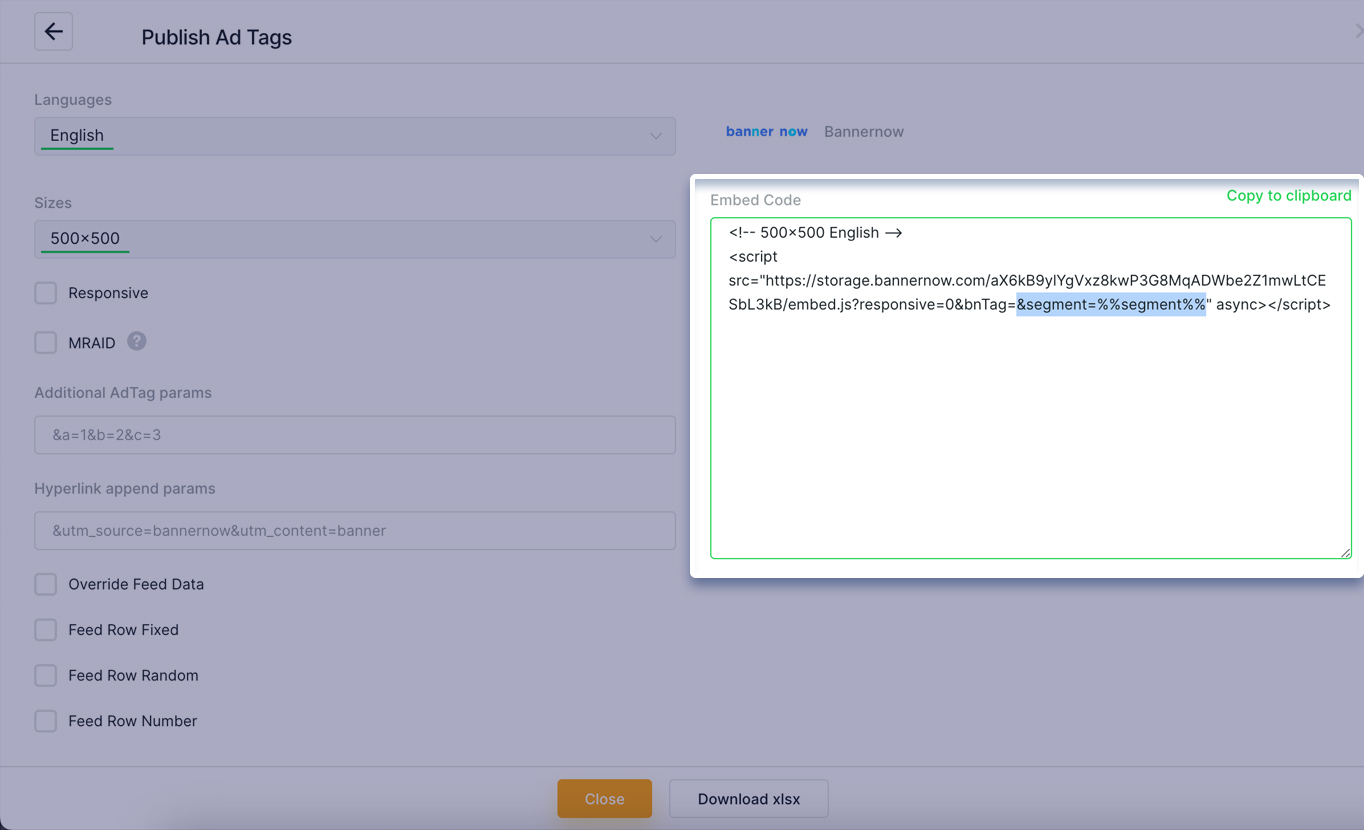Screen dimensions: 1364x830
Task: Click the orange Close button
Action: coord(605,799)
